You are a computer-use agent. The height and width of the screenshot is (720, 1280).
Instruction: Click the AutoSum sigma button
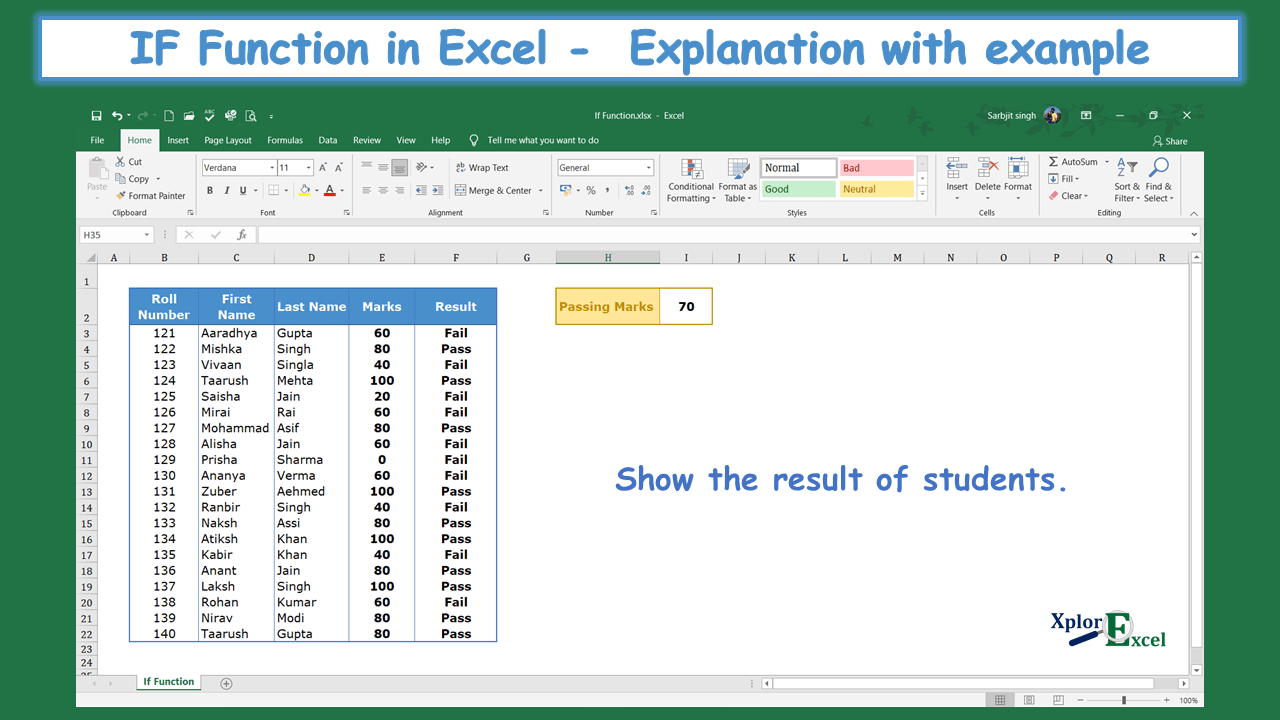tap(1073, 162)
